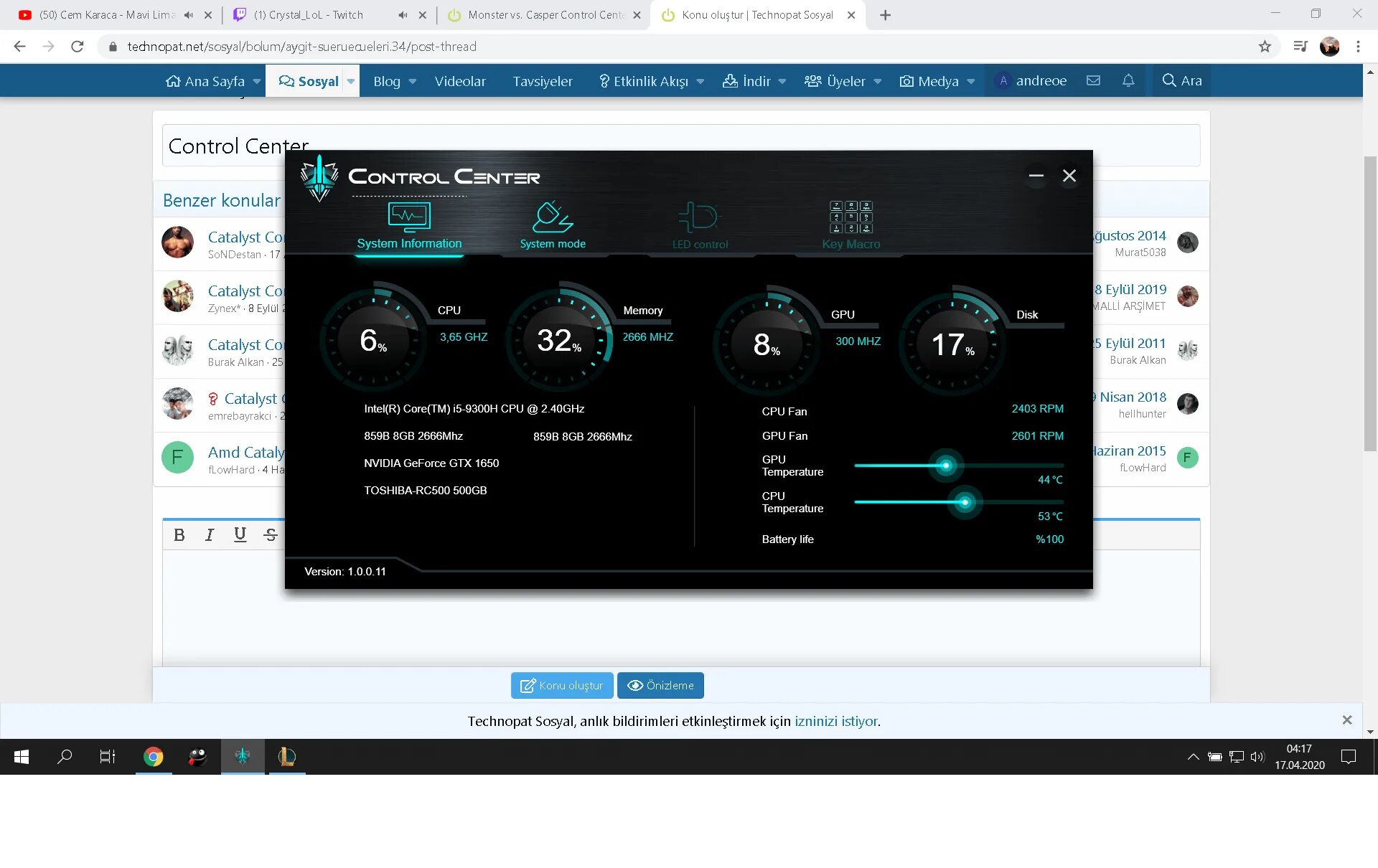The image size is (1378, 868).
Task: Expand the Ana Sayfa dropdown arrow
Action: coord(257,81)
